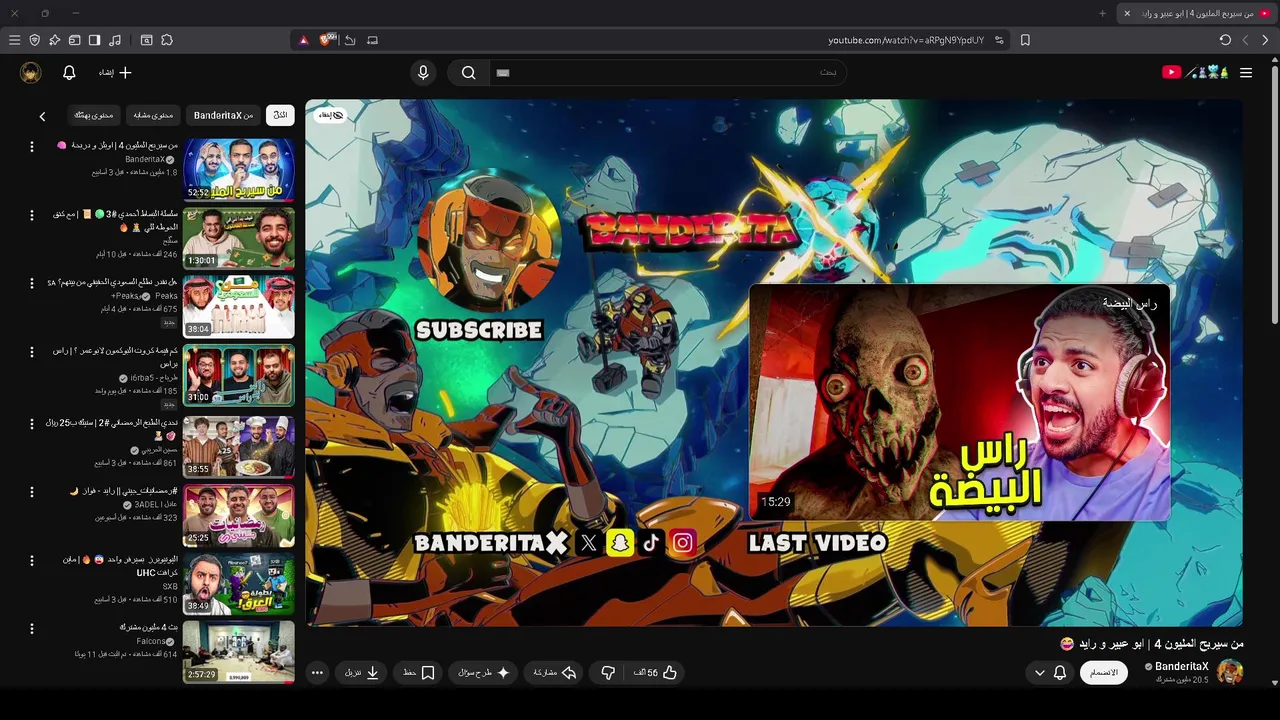Open more actions three-dot menu under video
The image size is (1280, 720).
pos(317,673)
